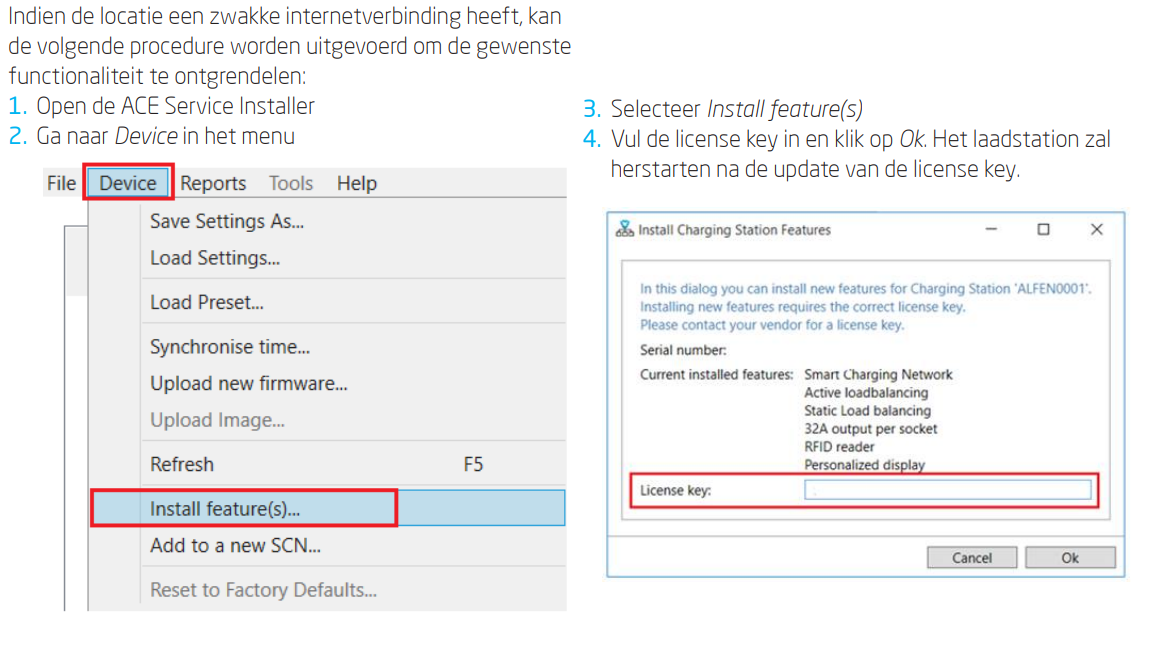Confirm with the Ok button
The width and height of the screenshot is (1169, 662).
point(1070,558)
